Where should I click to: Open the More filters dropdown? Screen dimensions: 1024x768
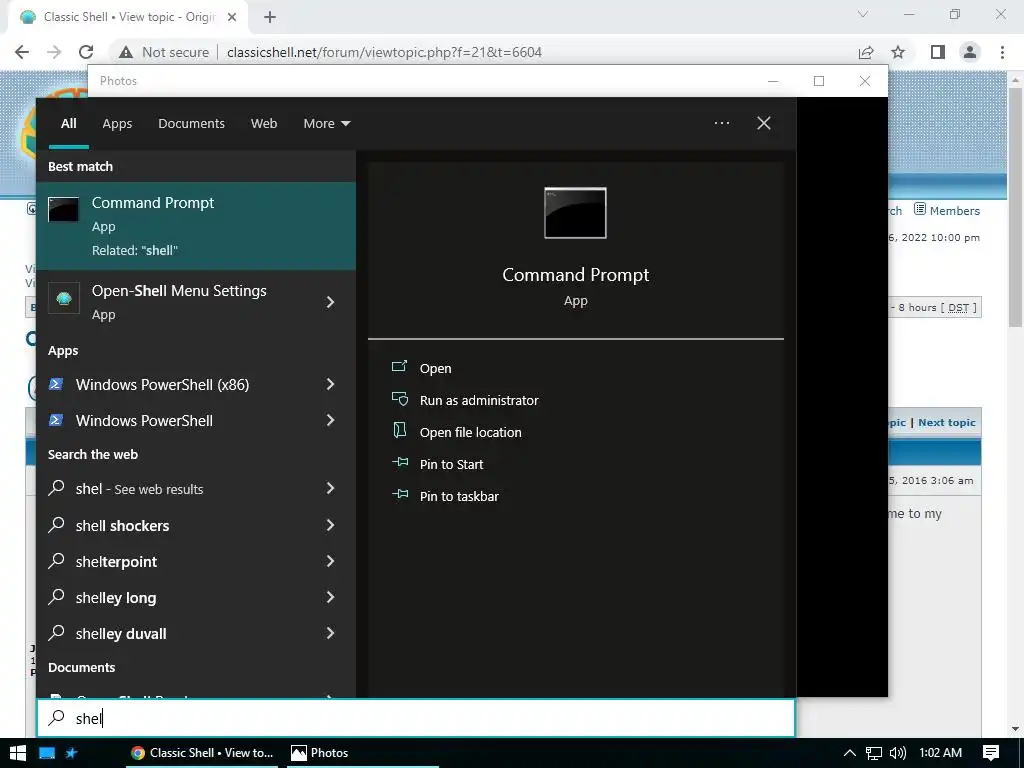point(327,123)
